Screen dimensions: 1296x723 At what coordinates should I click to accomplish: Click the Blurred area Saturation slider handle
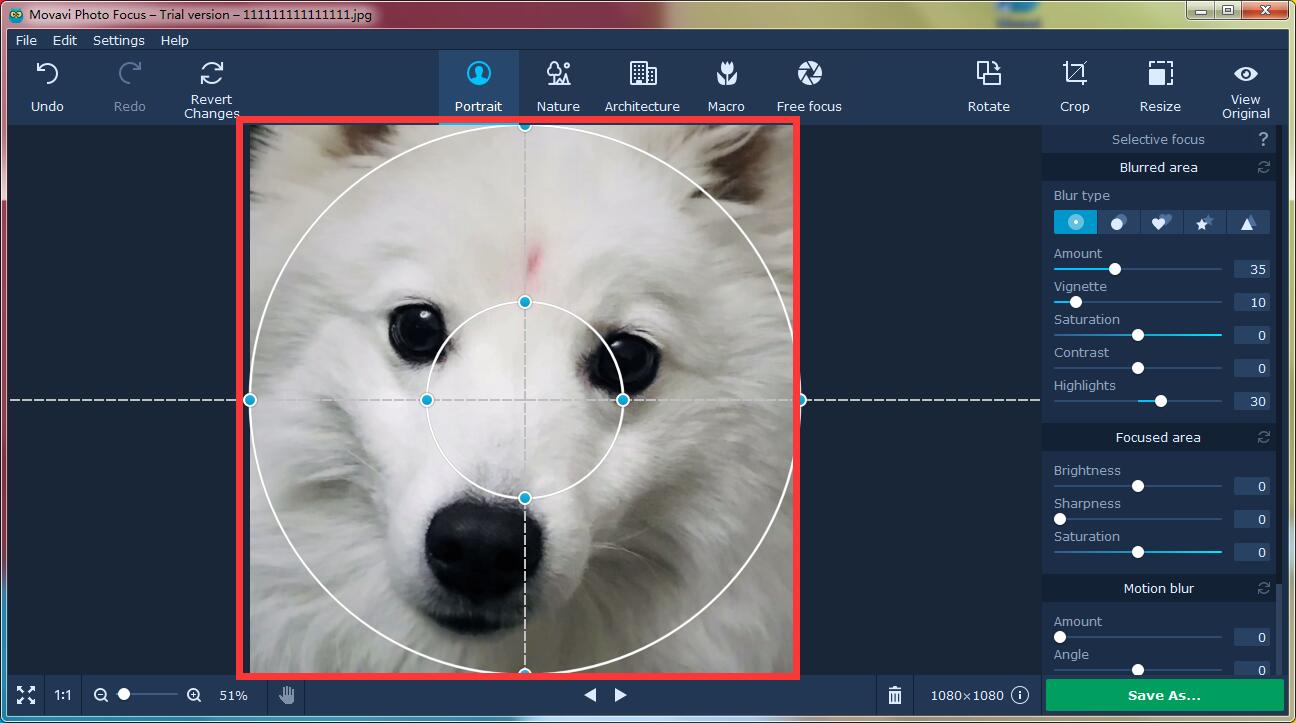click(x=1138, y=335)
